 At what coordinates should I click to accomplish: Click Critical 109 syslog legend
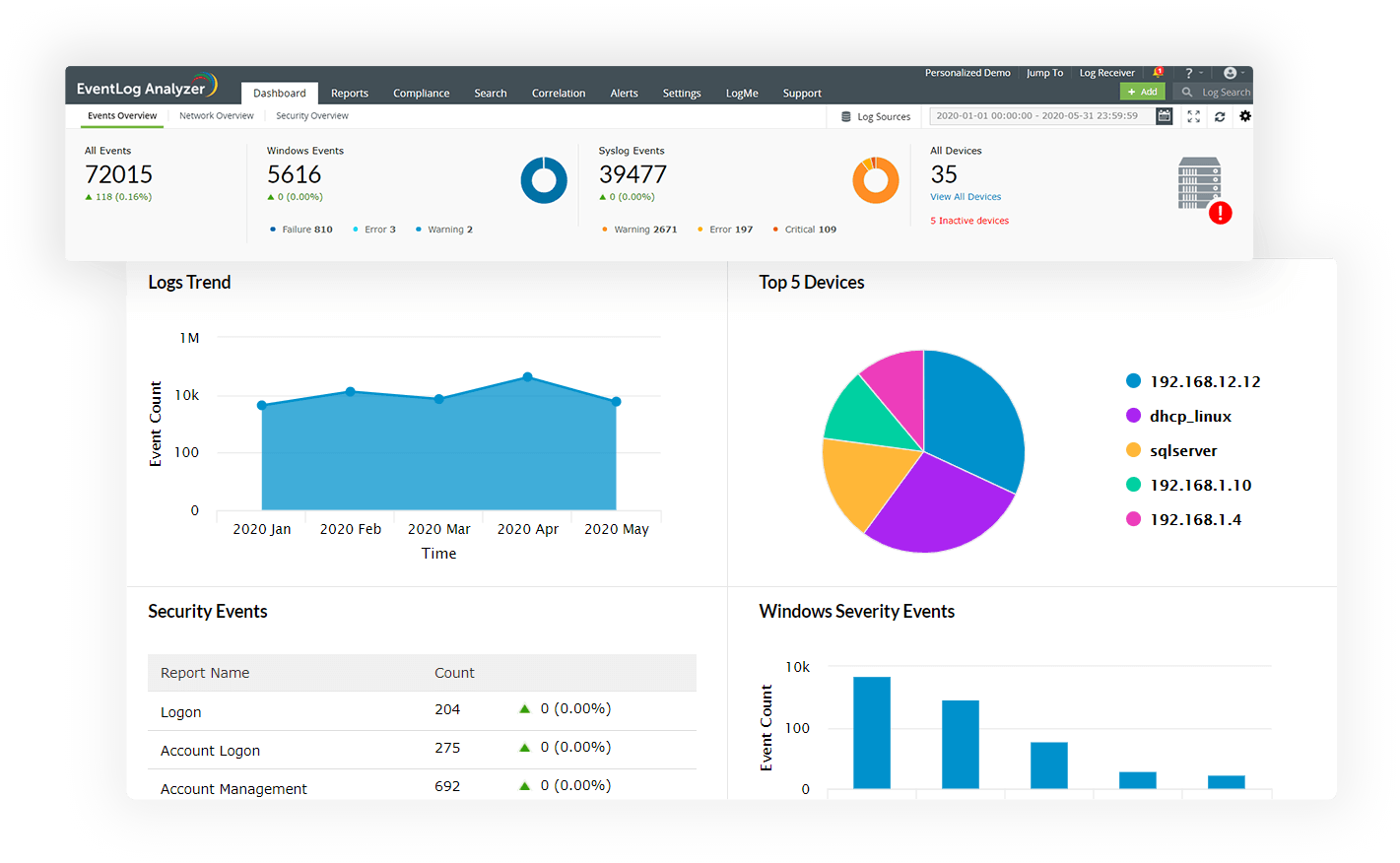tap(805, 230)
